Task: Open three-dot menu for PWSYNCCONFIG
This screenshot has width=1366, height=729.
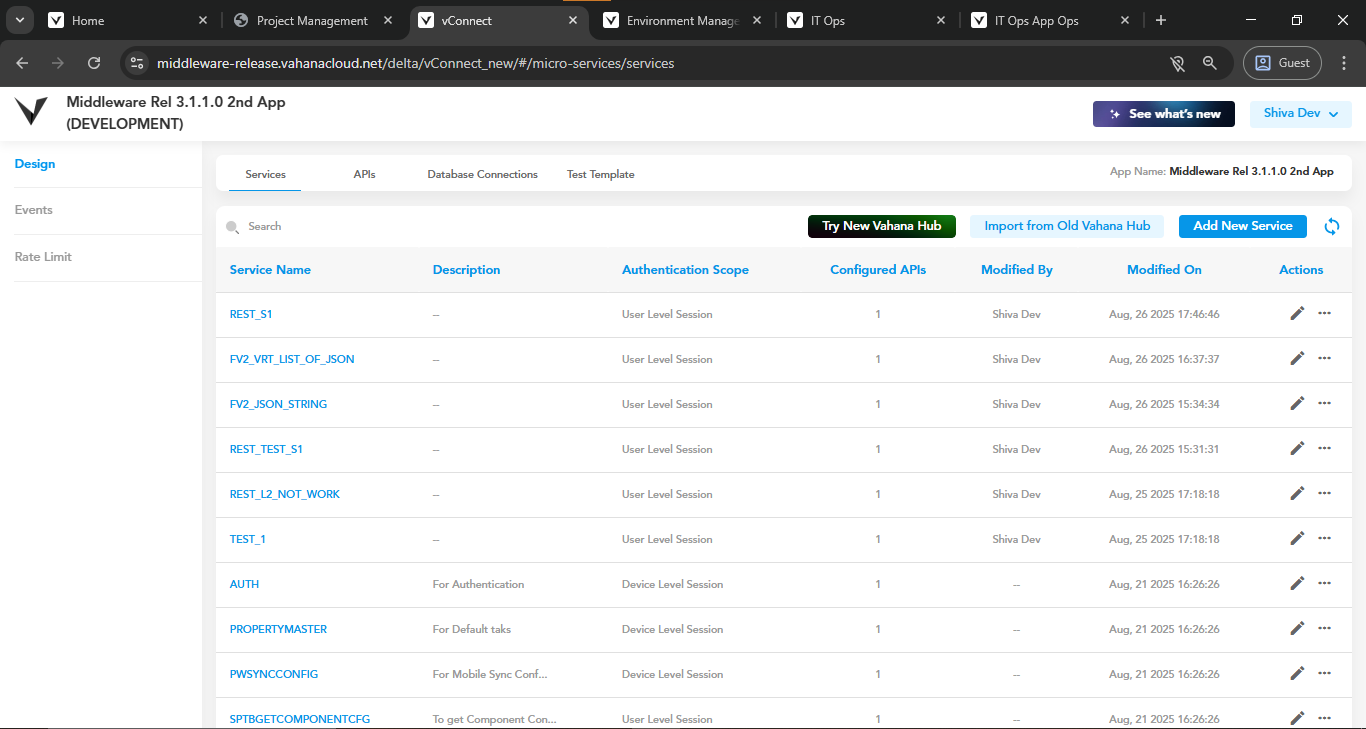Action: 1325,673
